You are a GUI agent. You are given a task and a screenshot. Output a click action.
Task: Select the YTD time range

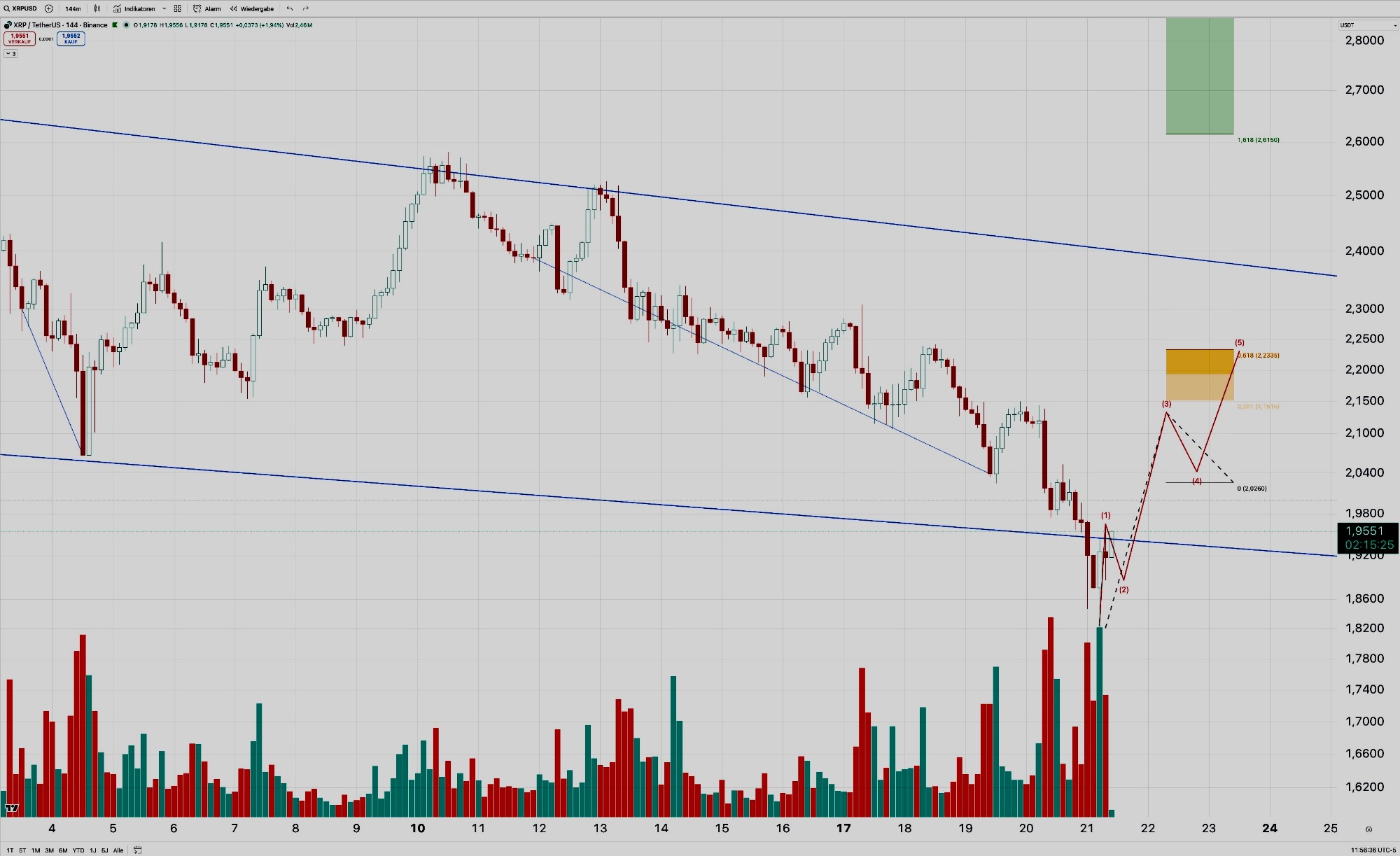coord(78,850)
